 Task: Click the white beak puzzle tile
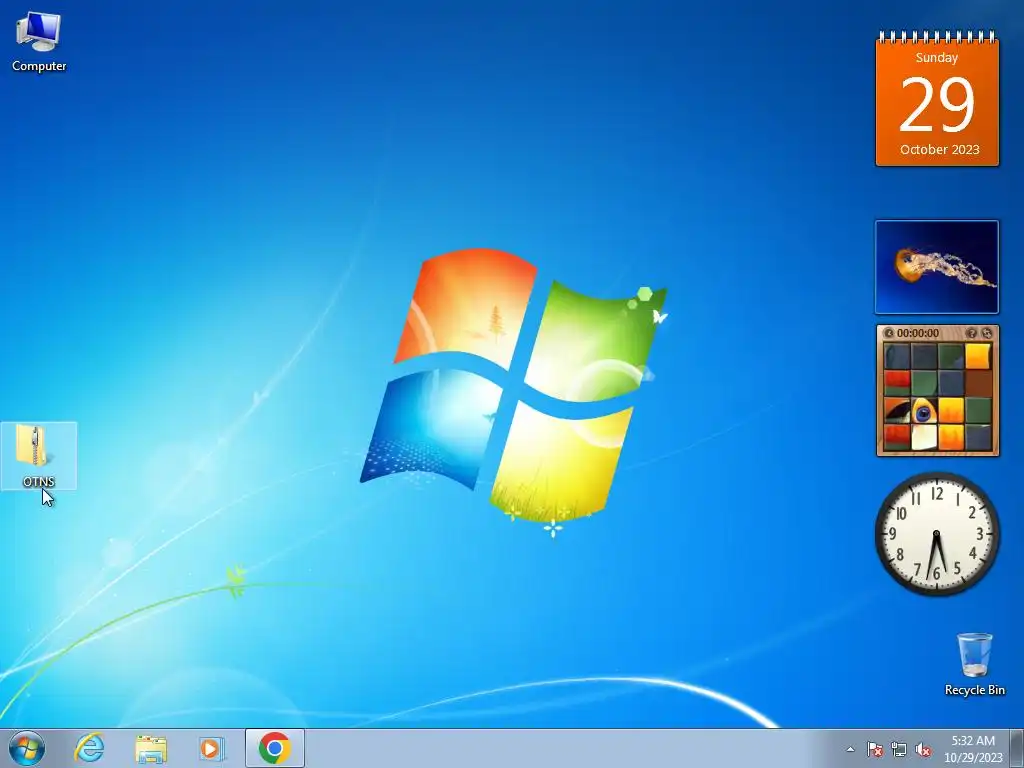[x=924, y=438]
